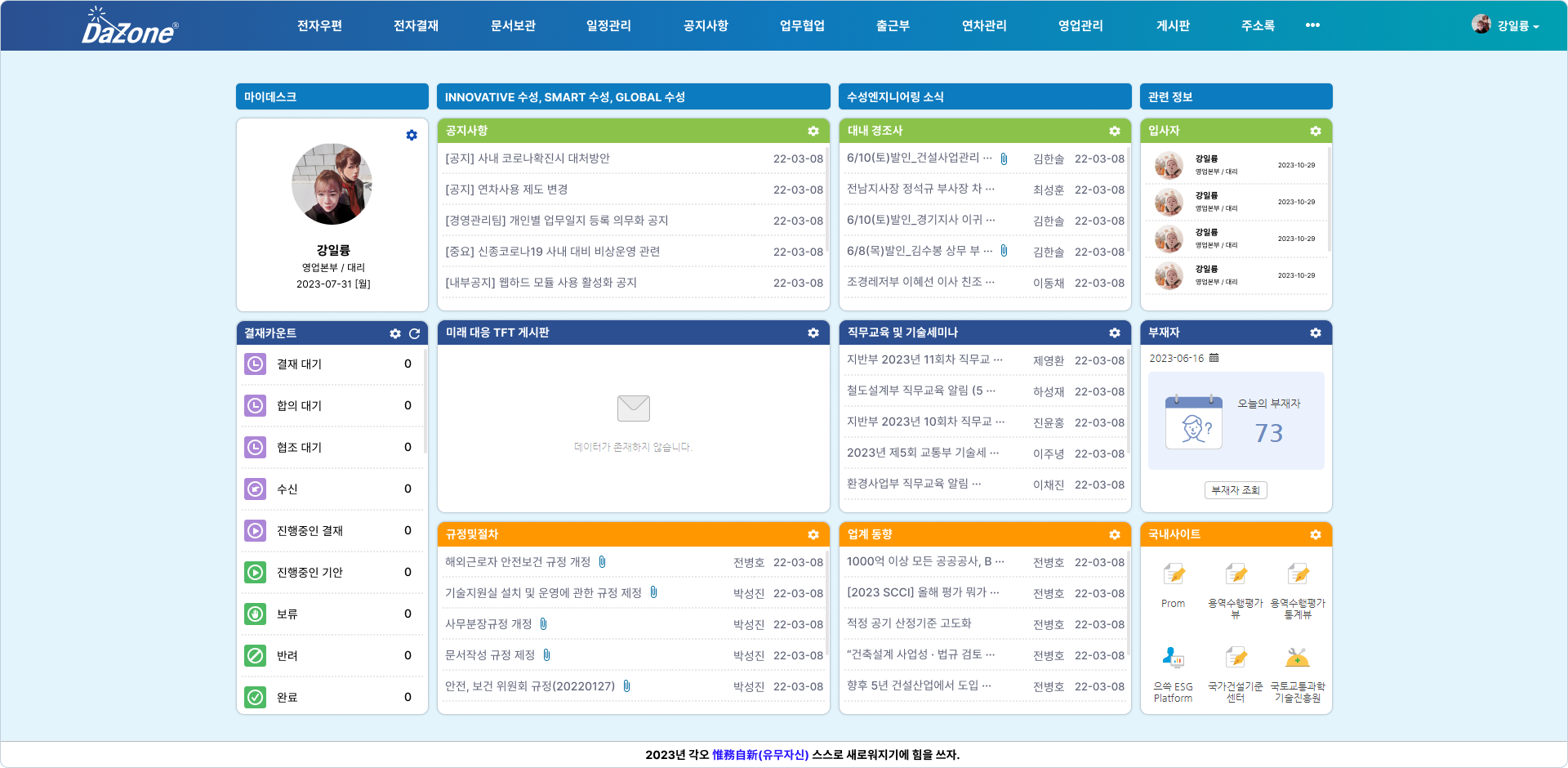Screen dimensions: 1568x768
Task: Click the calendar icon beside 2023-06-16
Action: tap(1214, 358)
